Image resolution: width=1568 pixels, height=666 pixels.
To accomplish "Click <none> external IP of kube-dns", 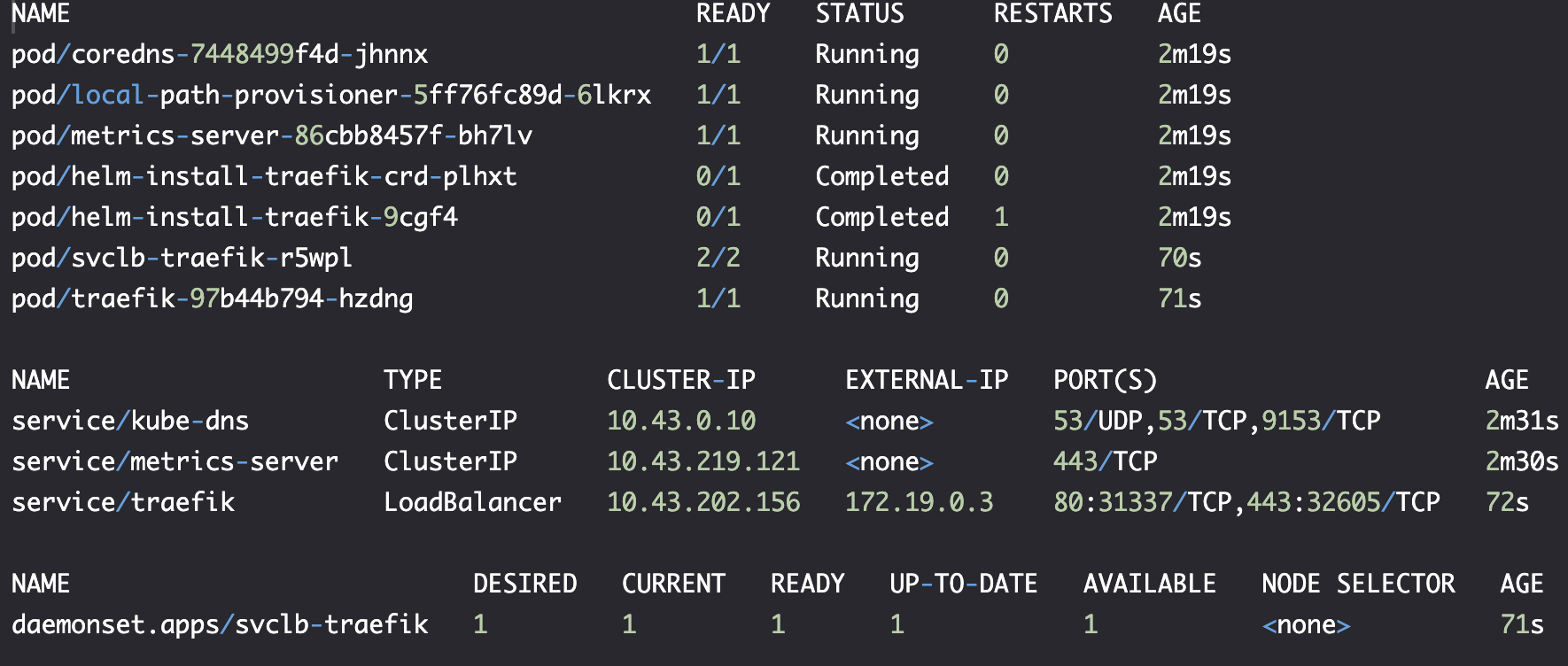I will (889, 422).
